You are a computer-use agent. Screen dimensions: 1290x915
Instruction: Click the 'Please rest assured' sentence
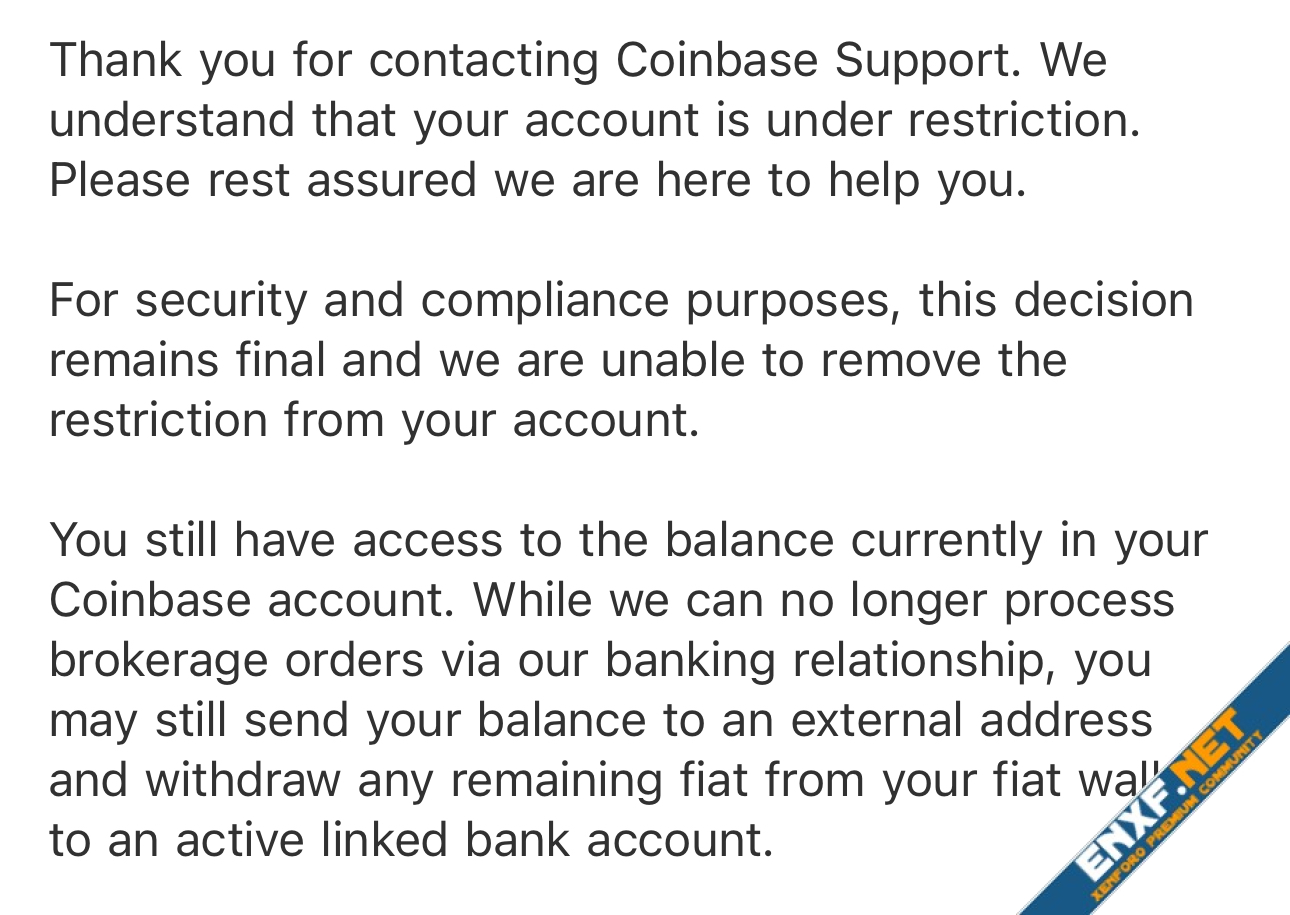coord(262,181)
